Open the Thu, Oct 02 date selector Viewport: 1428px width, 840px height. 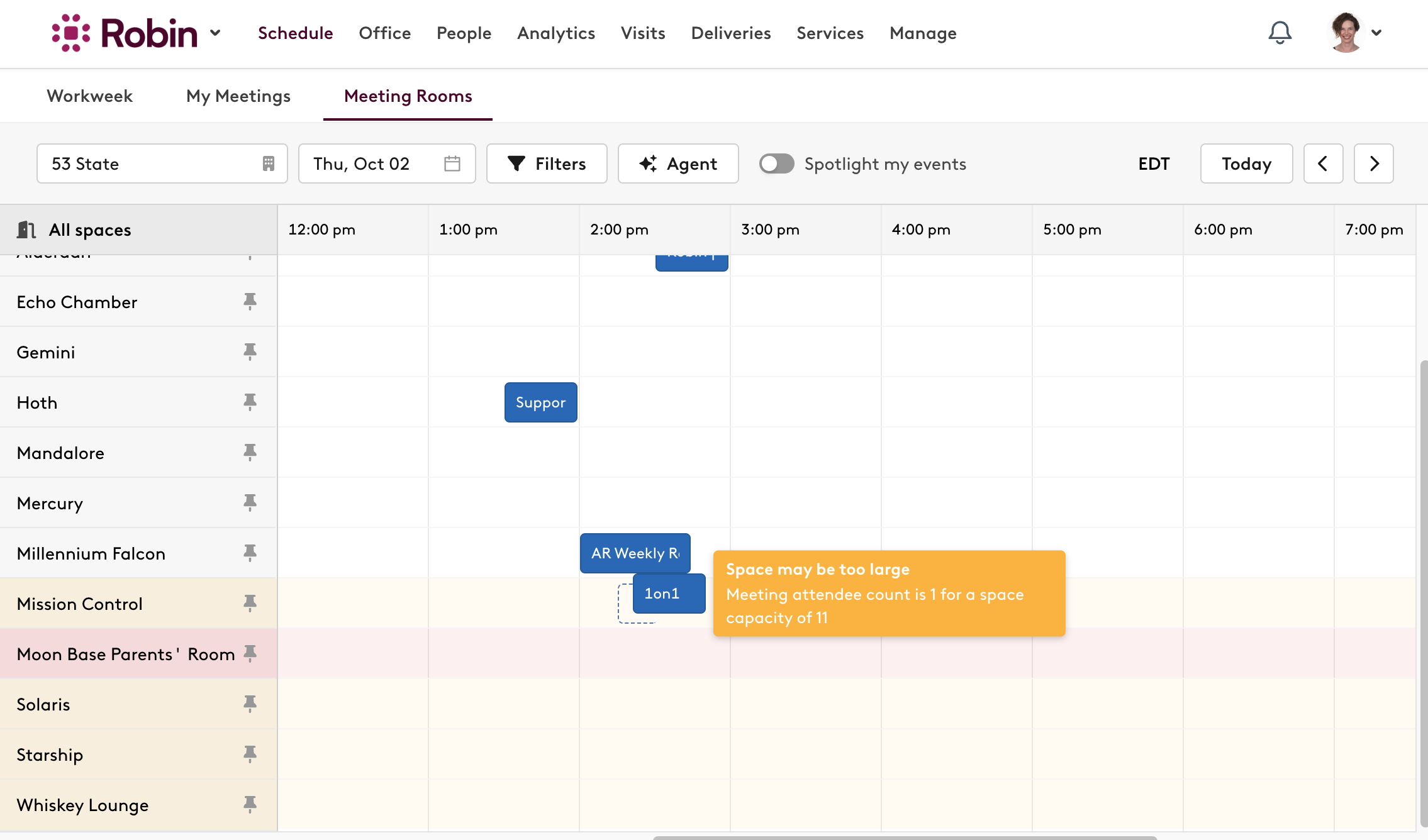[361, 163]
